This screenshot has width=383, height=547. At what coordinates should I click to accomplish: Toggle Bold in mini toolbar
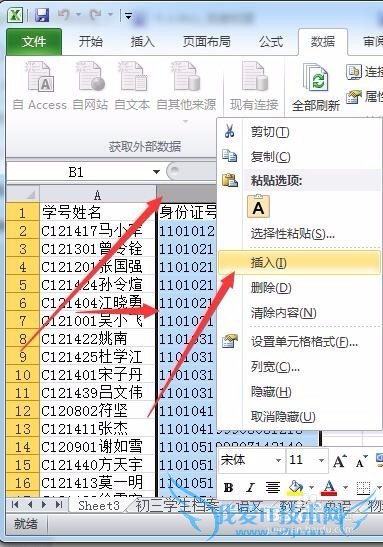pyautogui.click(x=228, y=487)
